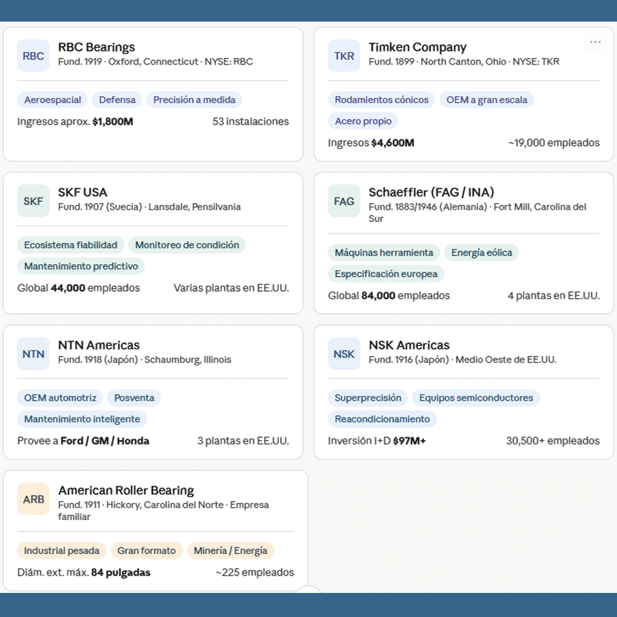
Task: Click the Rodamientos cónicos tag
Action: click(x=380, y=100)
